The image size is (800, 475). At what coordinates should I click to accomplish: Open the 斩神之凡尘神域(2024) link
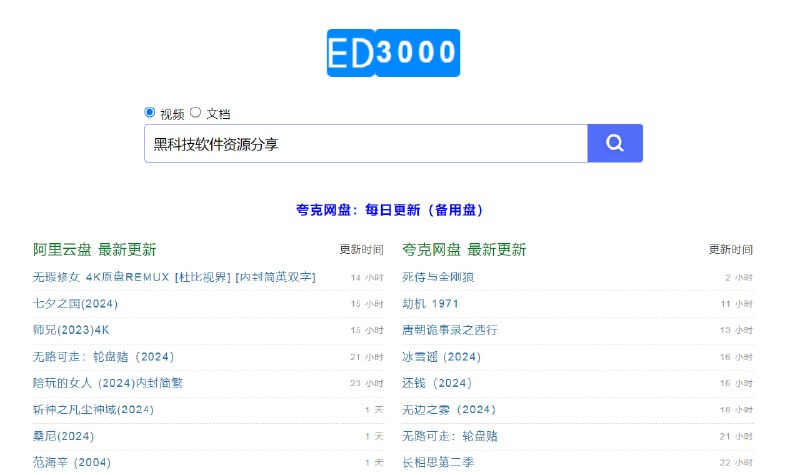tap(93, 409)
